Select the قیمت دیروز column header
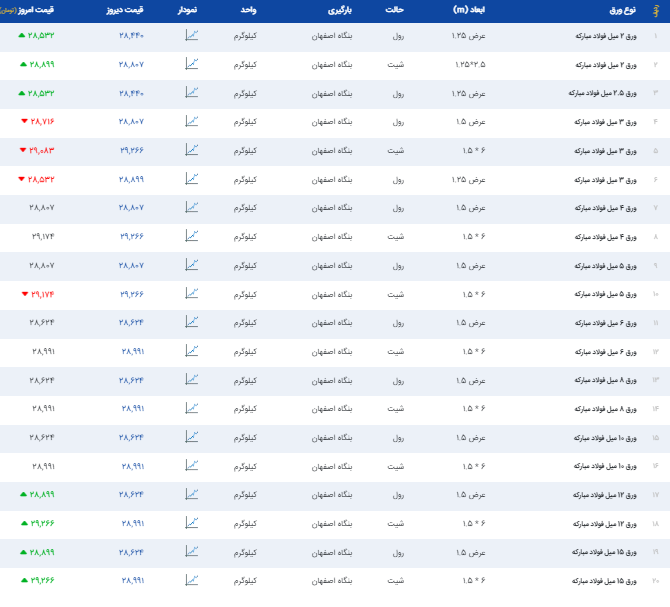 (126, 10)
